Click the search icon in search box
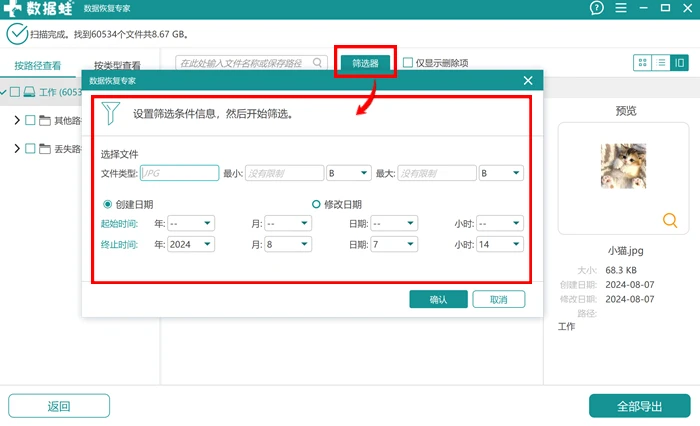The height and width of the screenshot is (426, 700). [x=317, y=63]
